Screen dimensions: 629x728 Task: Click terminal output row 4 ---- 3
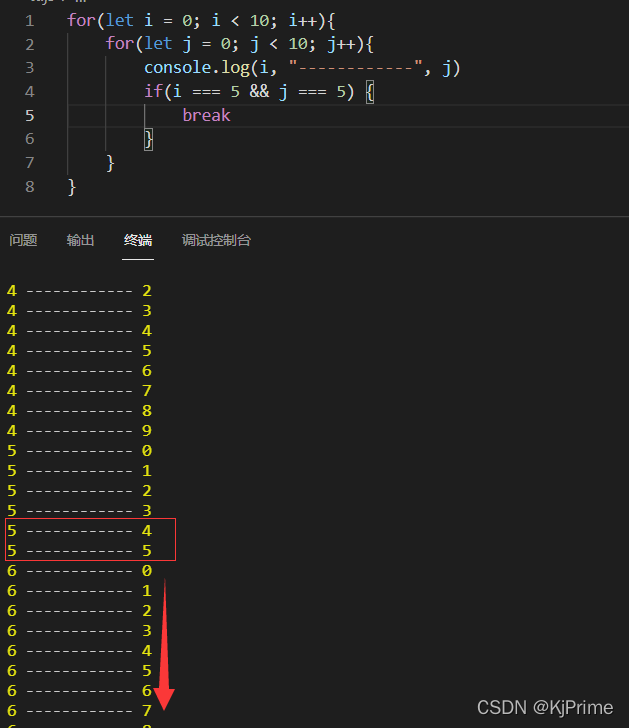click(79, 311)
